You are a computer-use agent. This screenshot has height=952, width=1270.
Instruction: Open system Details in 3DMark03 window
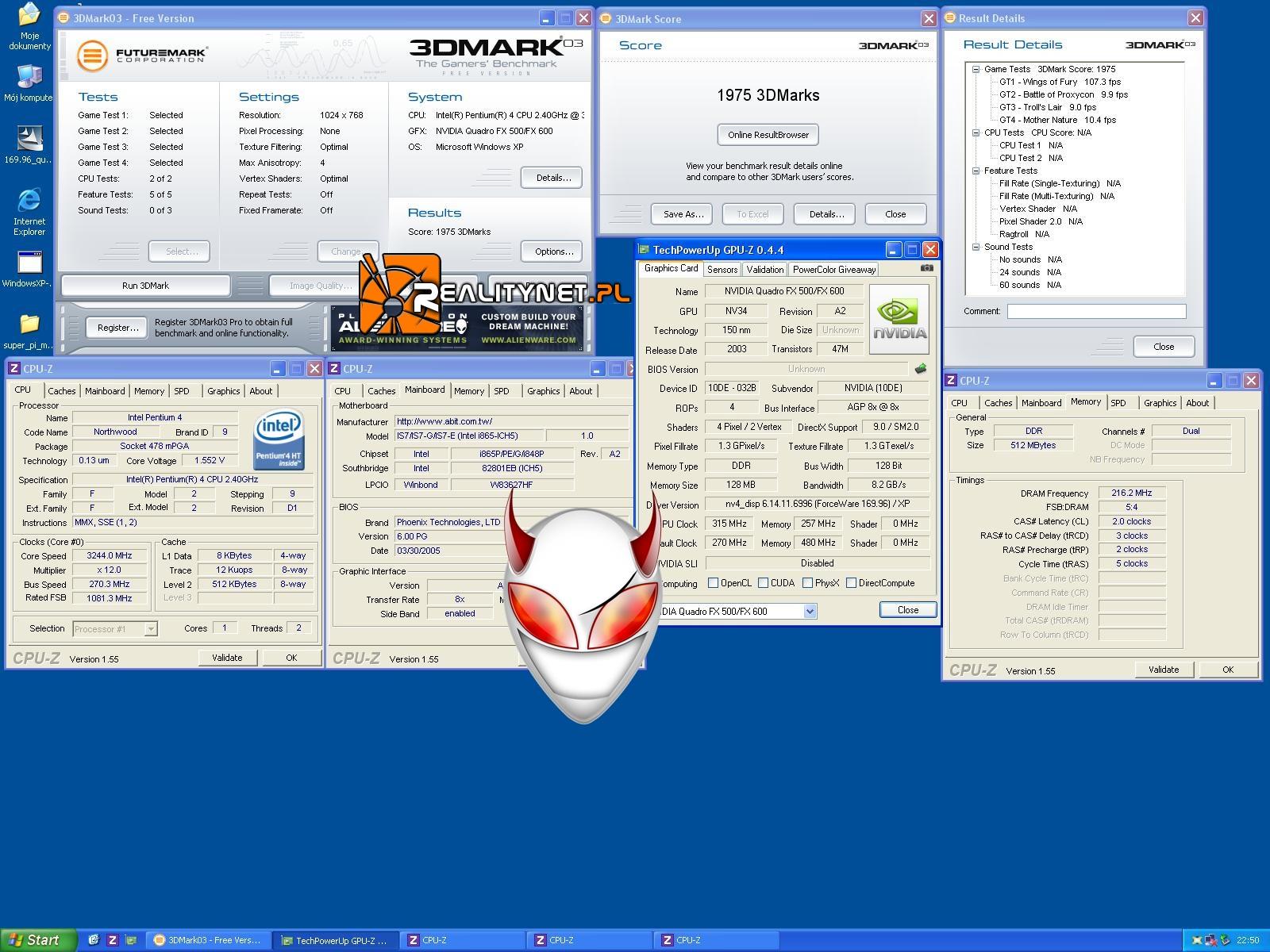tap(553, 178)
